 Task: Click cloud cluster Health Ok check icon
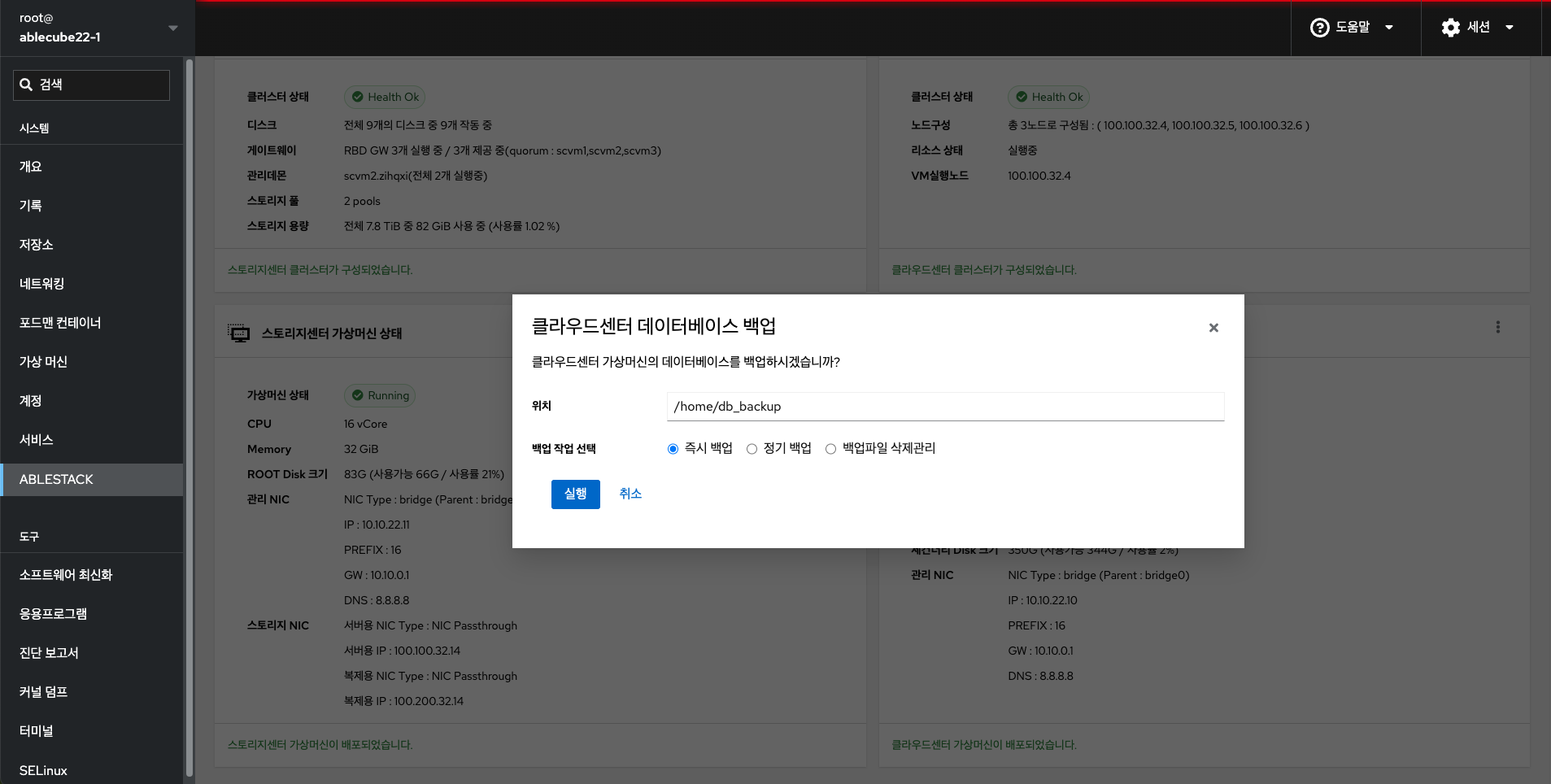(1022, 97)
